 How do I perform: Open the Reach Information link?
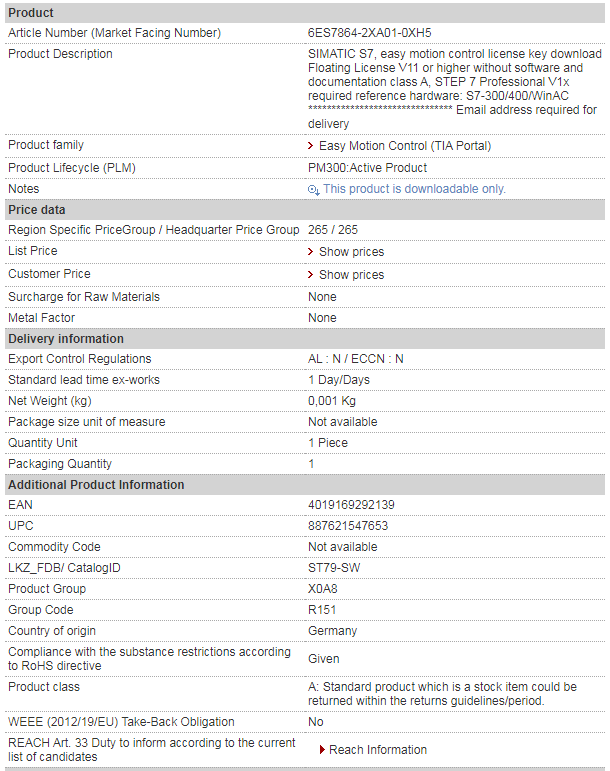(x=378, y=750)
